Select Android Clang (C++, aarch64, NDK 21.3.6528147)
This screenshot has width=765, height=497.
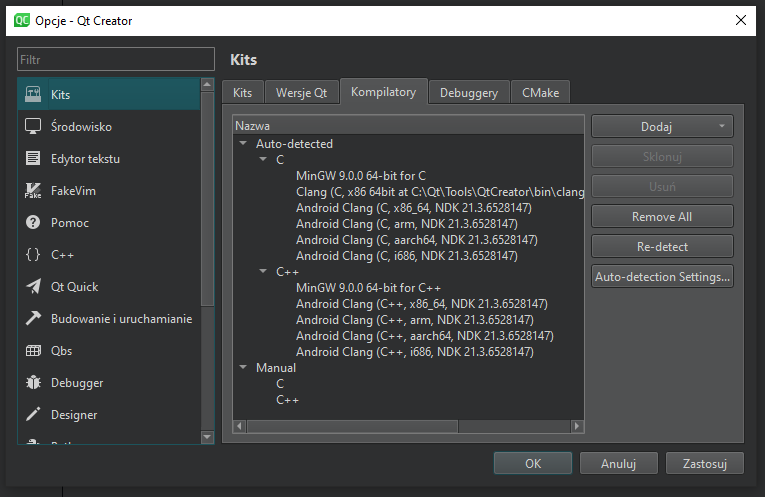coord(424,336)
